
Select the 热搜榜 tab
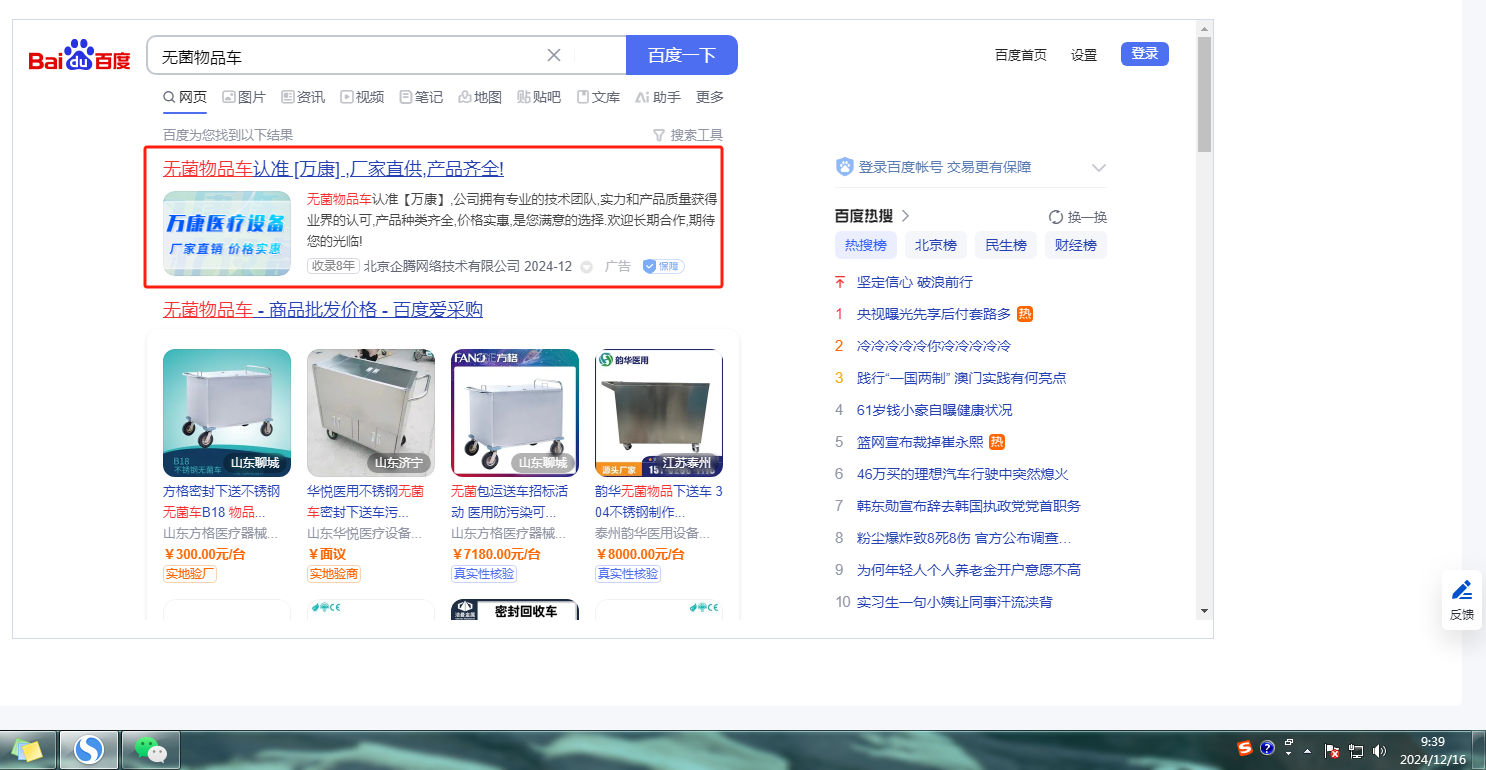pos(866,245)
